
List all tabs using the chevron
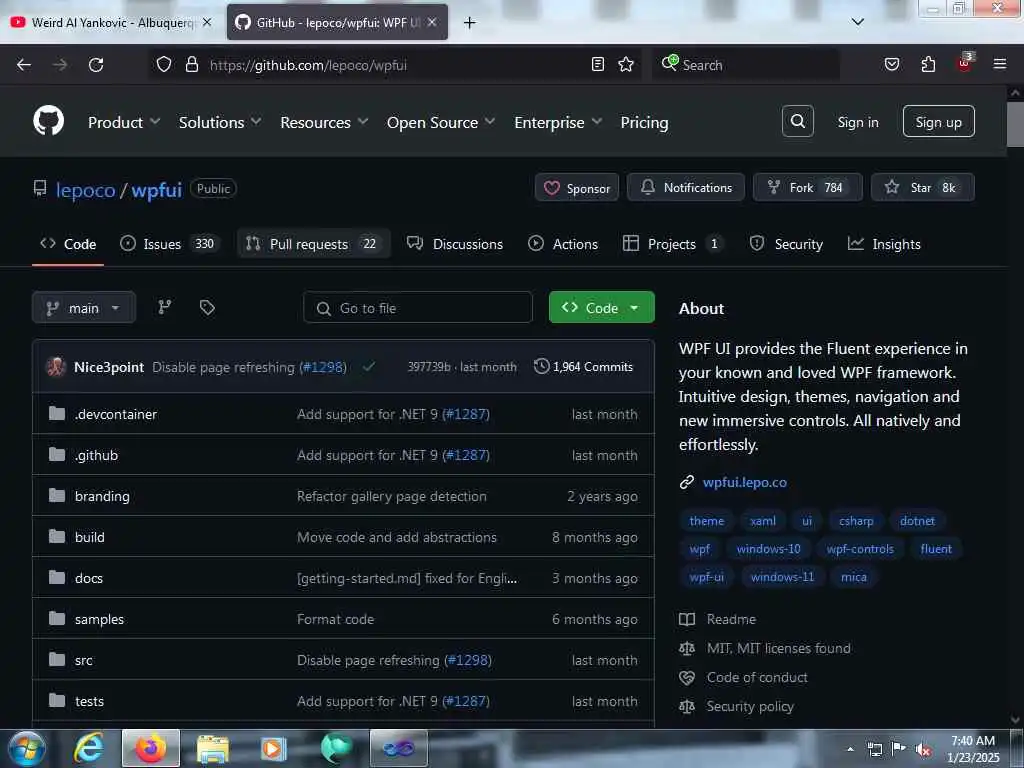tap(857, 22)
